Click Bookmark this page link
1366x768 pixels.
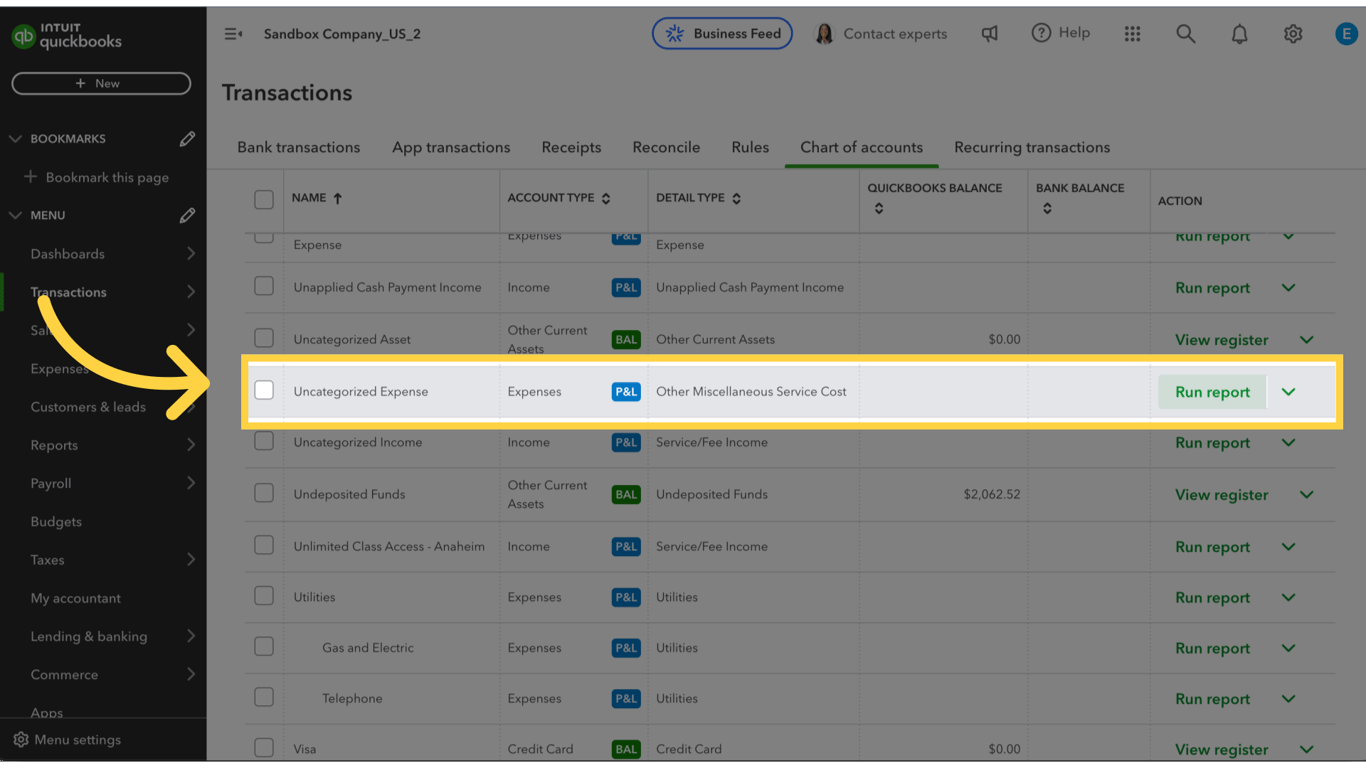pos(107,177)
